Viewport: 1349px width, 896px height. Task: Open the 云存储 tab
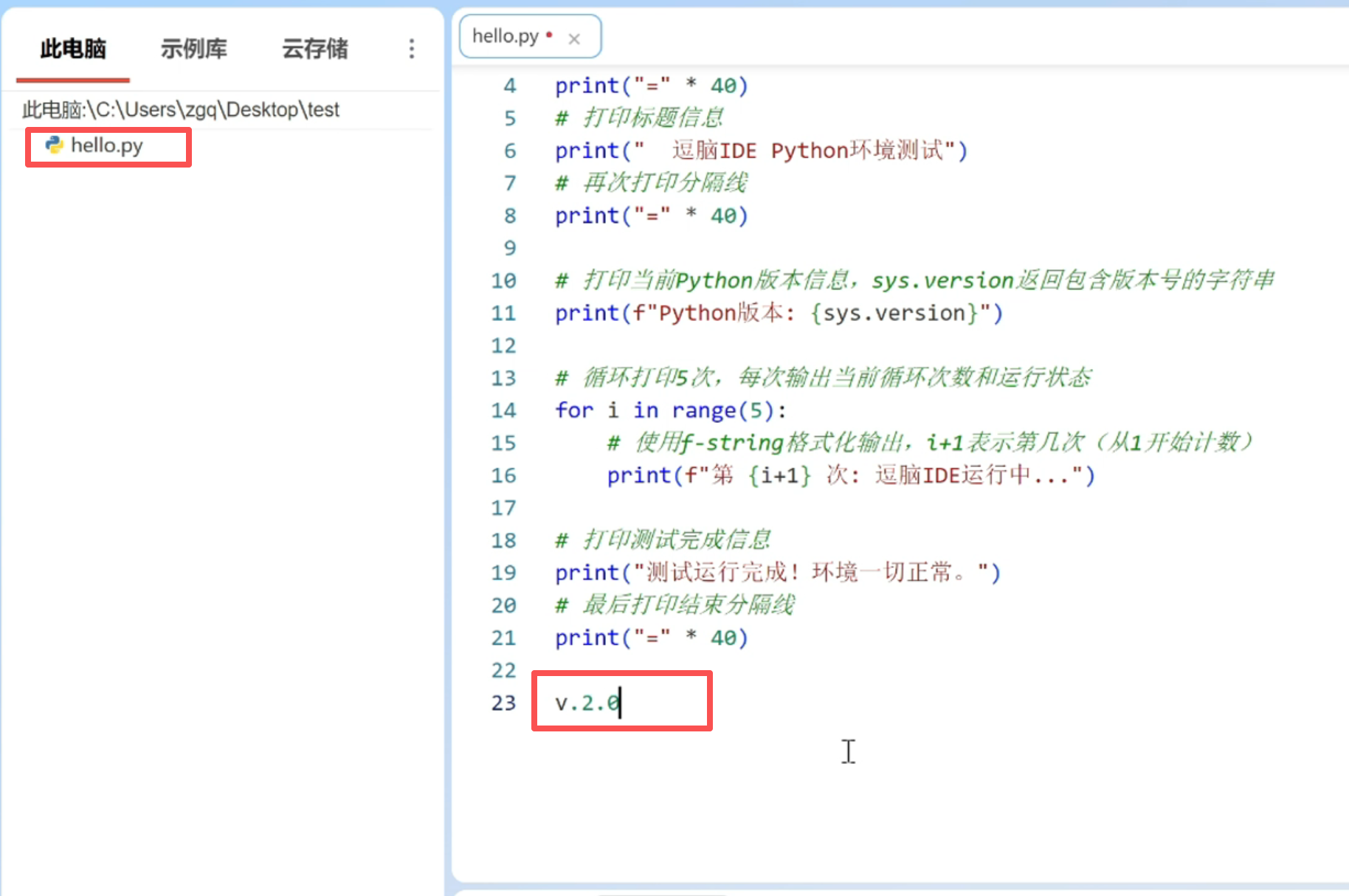click(315, 49)
